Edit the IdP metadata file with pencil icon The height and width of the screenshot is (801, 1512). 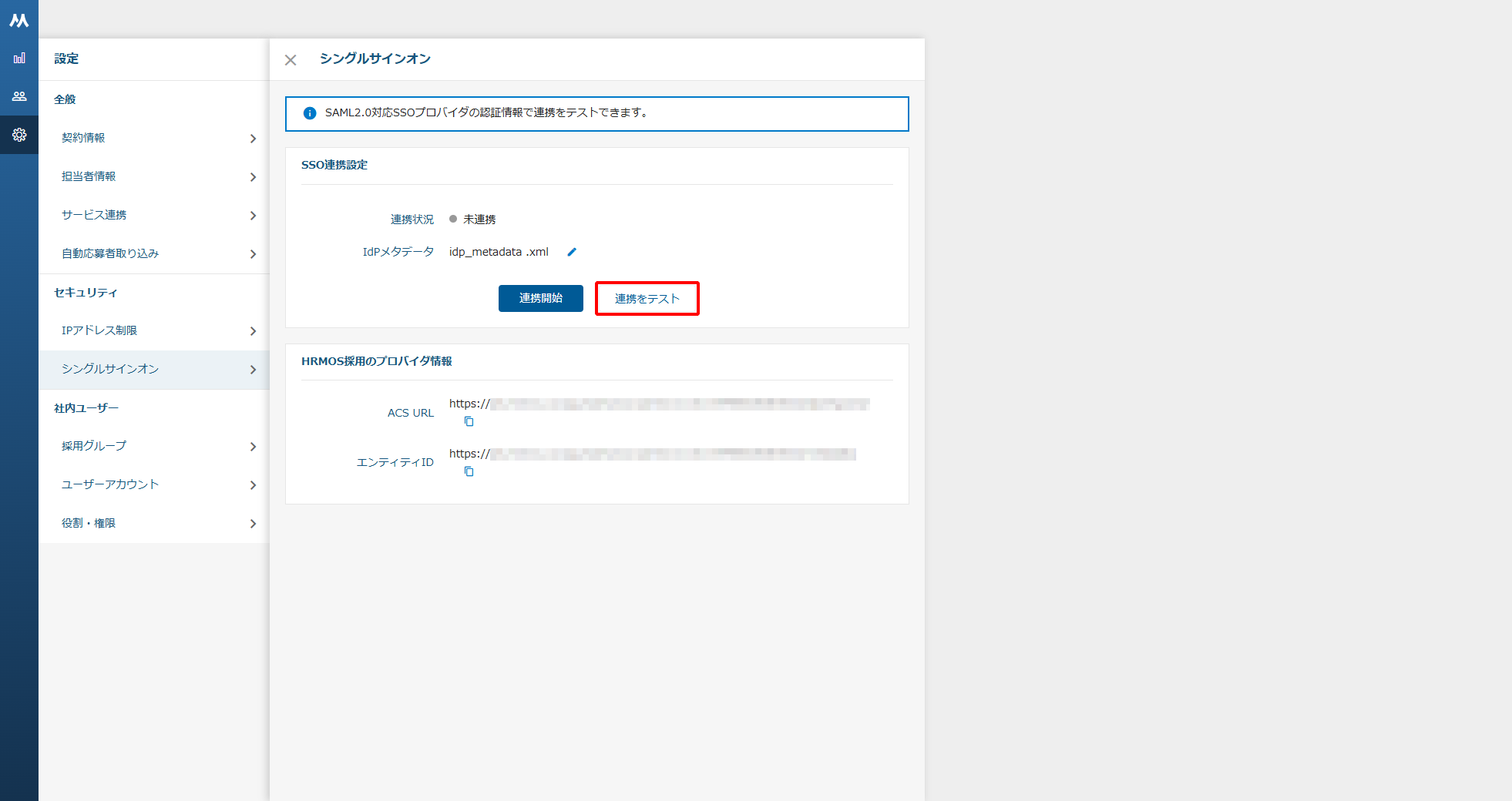tap(572, 252)
